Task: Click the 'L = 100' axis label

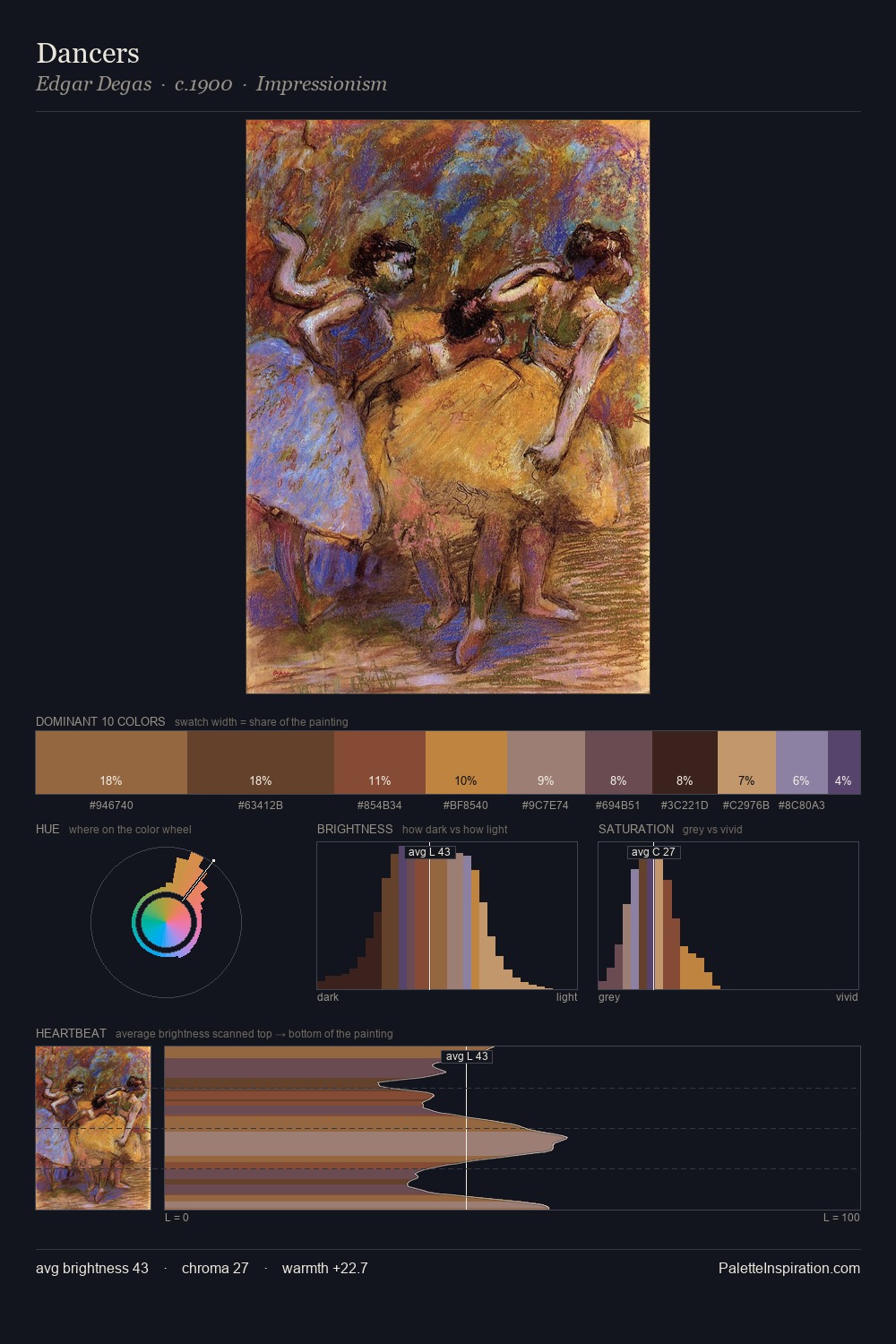Action: tap(841, 1218)
